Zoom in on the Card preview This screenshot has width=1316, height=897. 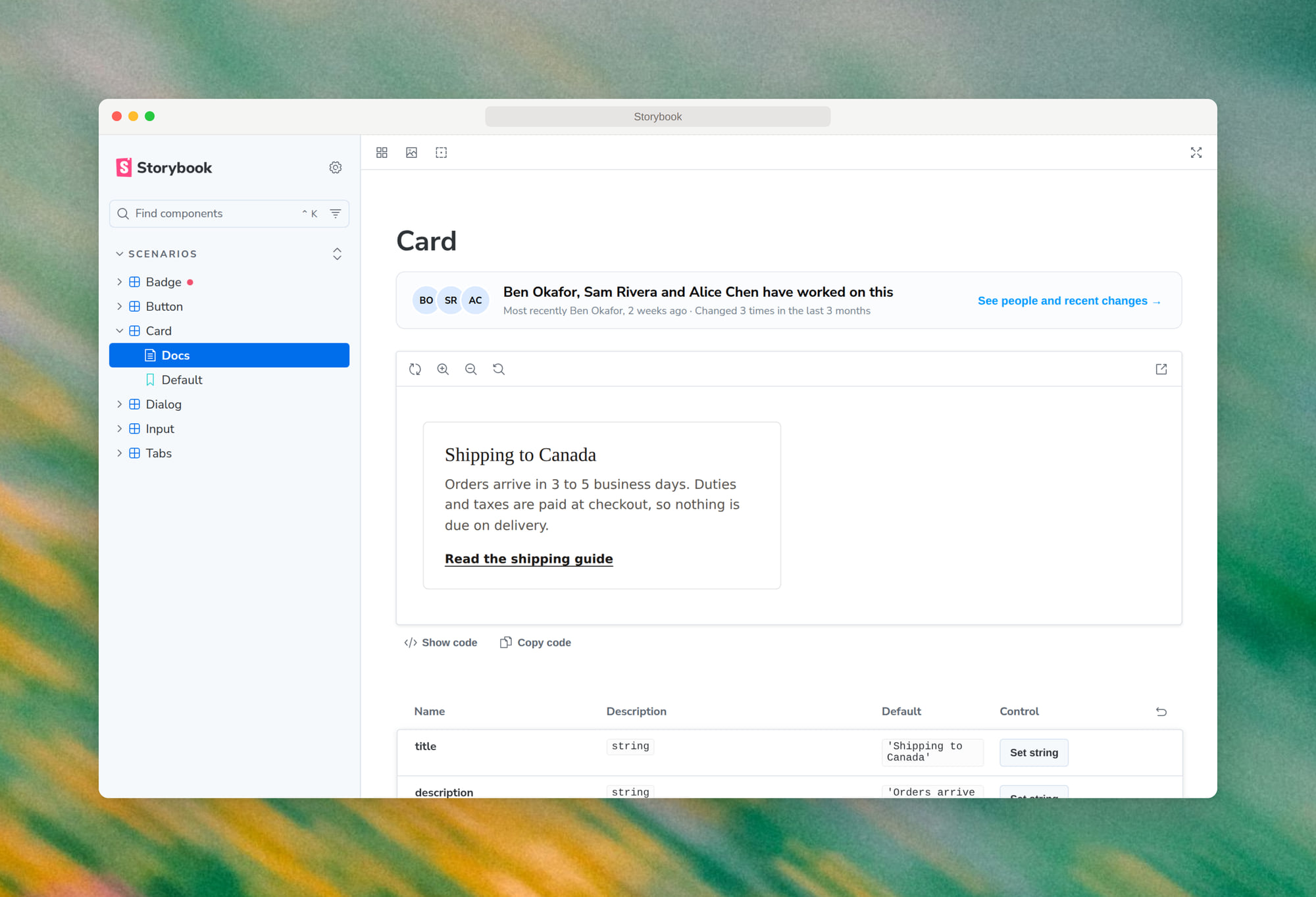point(443,369)
